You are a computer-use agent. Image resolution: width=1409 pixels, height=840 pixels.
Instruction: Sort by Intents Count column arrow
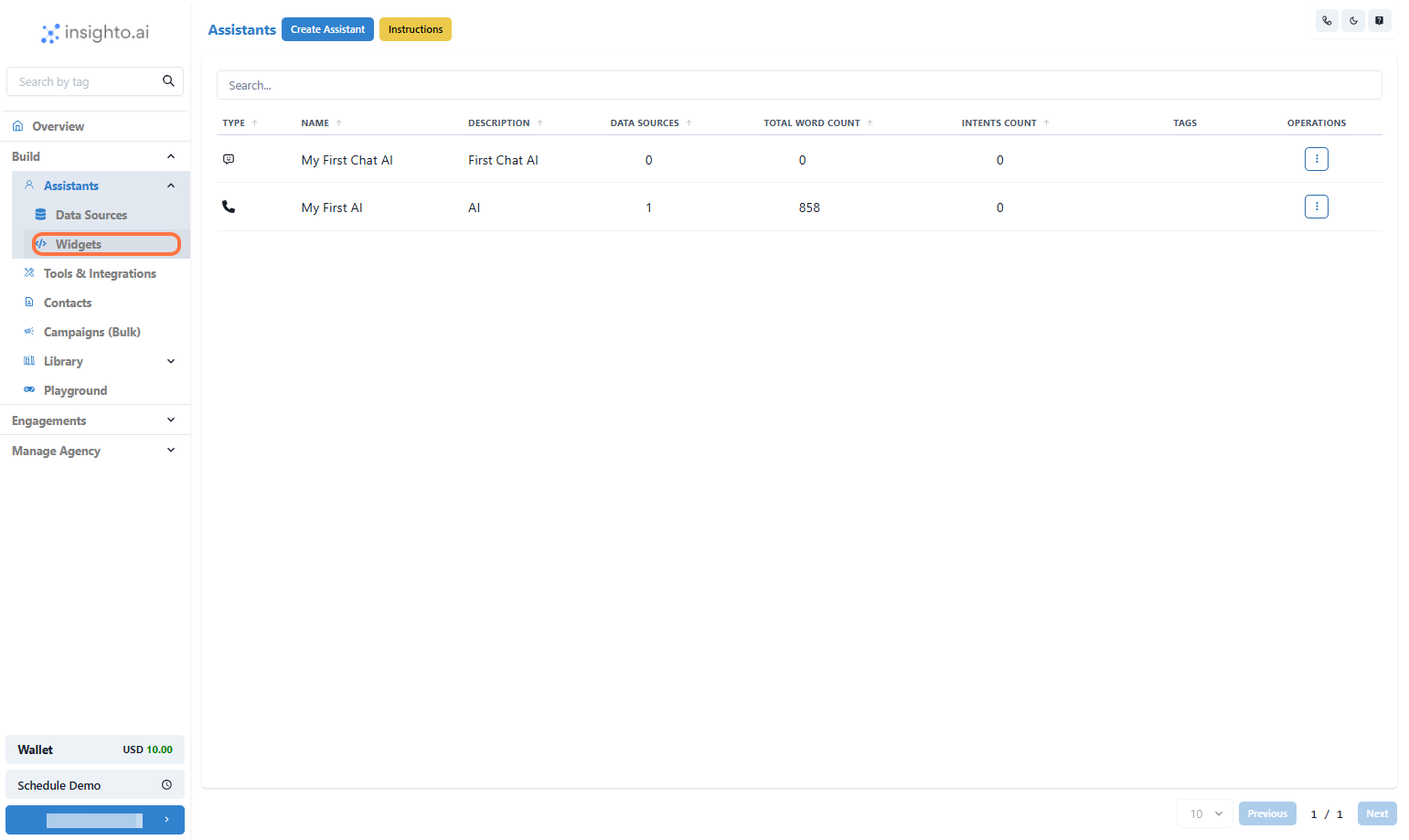(1047, 122)
